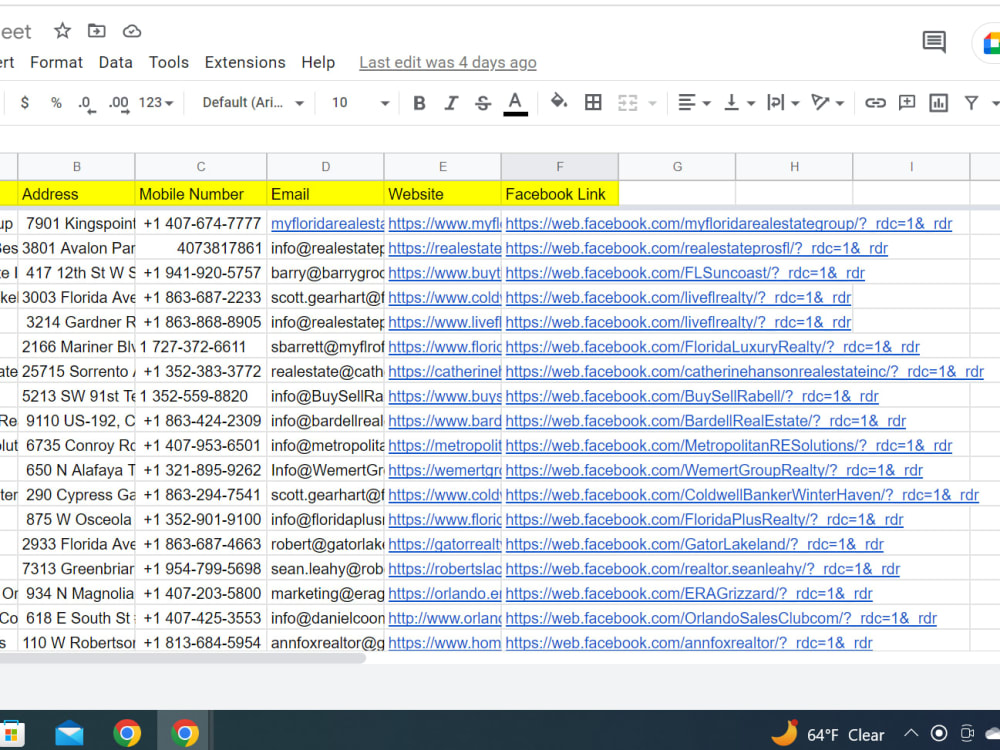The height and width of the screenshot is (750, 1000).
Task: Check the cloud save status icon
Action: 131,31
